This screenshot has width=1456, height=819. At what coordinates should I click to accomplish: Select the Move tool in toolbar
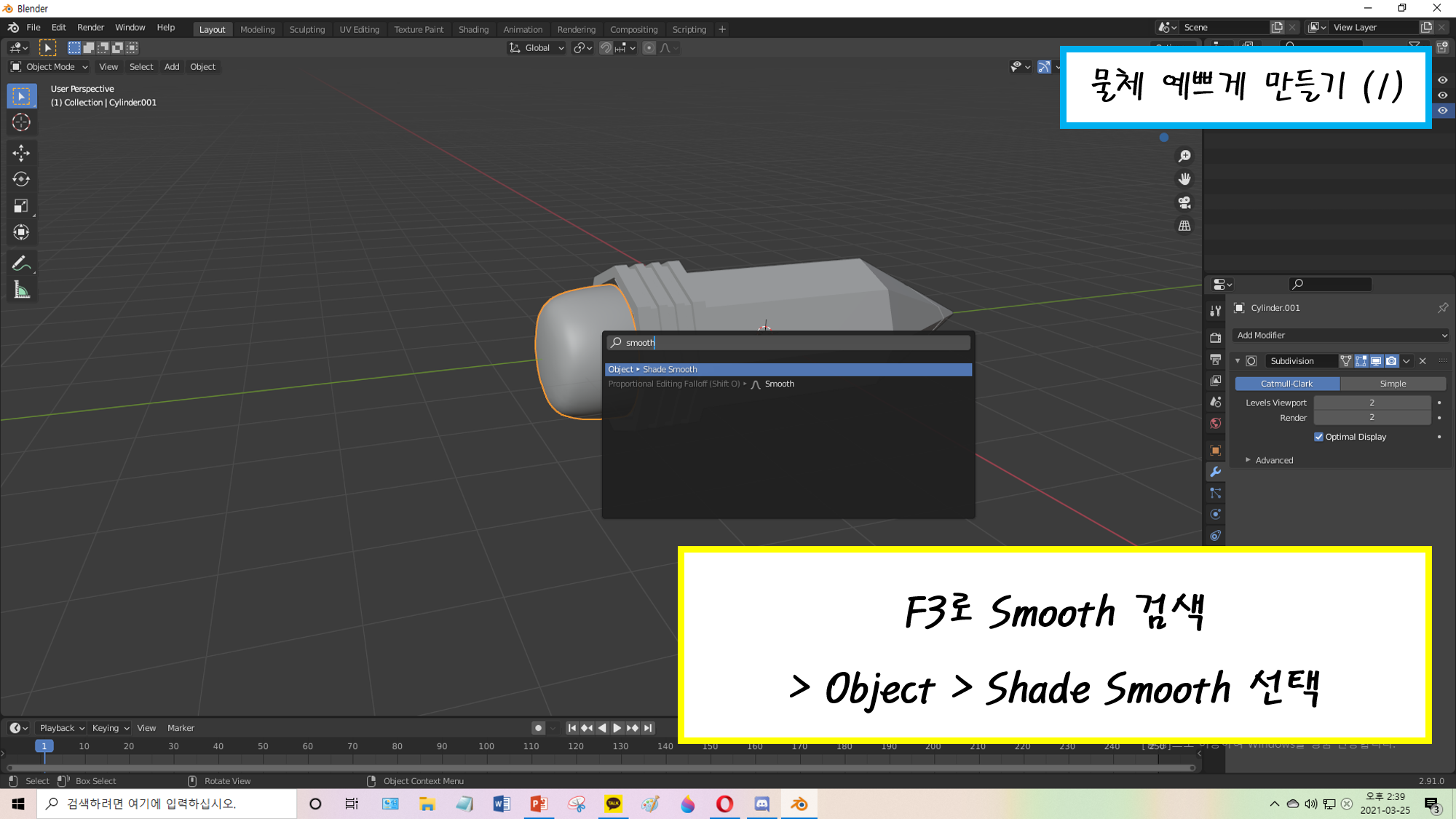click(x=21, y=153)
